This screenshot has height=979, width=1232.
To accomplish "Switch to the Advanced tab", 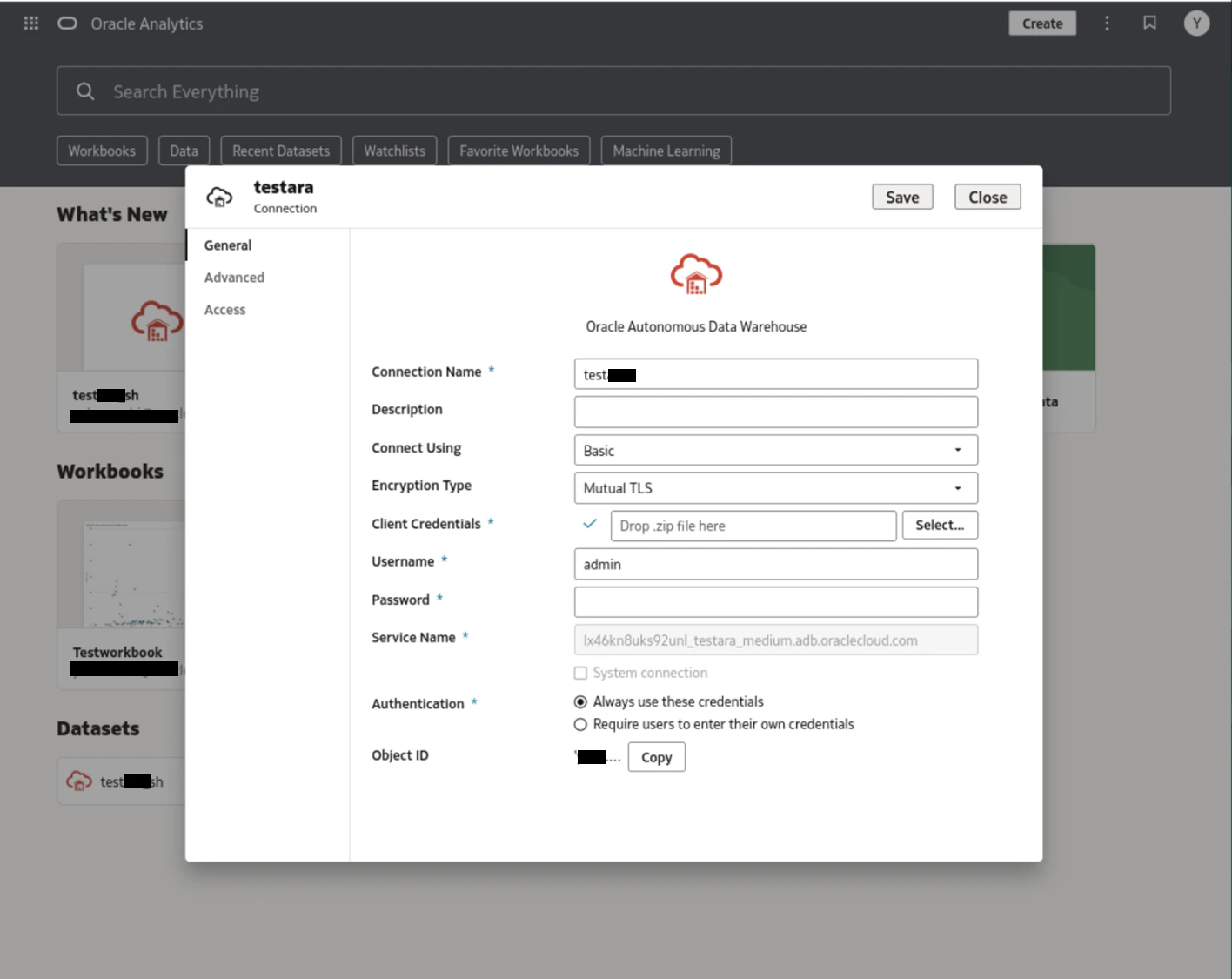I will (x=234, y=278).
